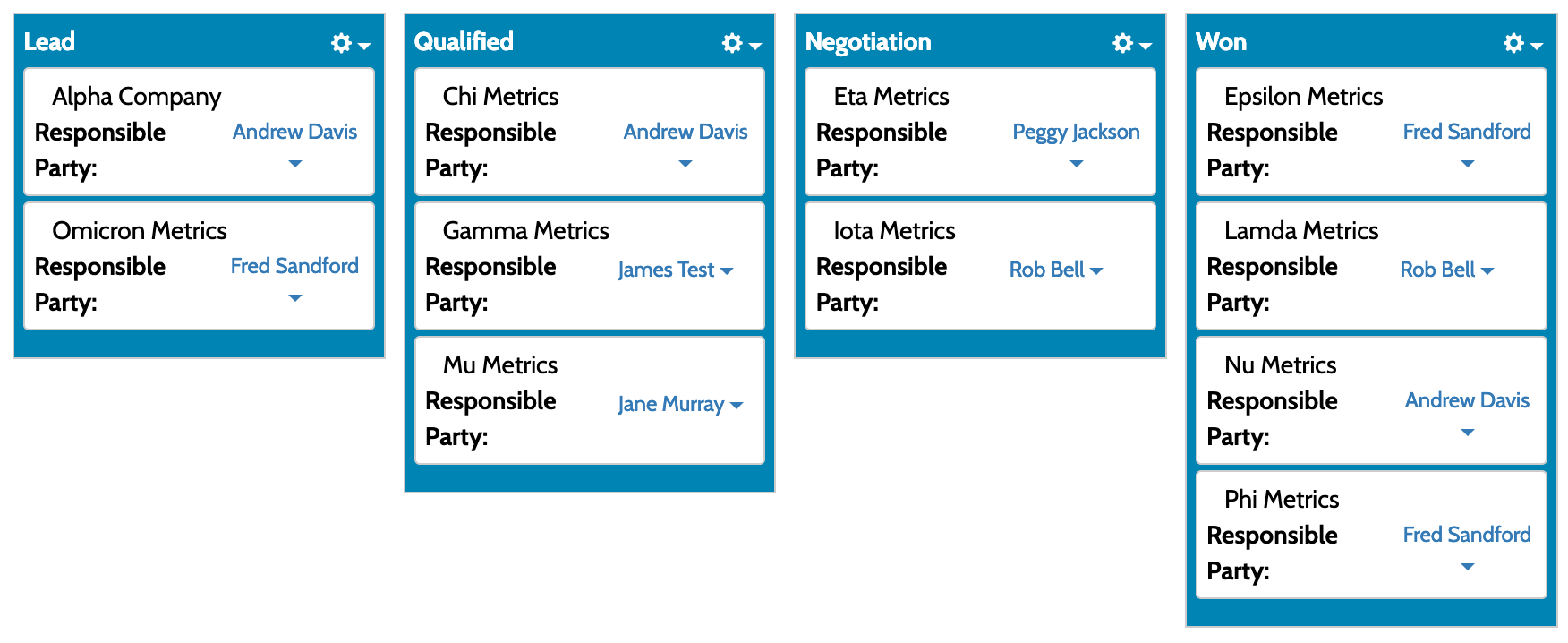This screenshot has width=1568, height=643.
Task: Click Fred Sandford on Omicron Metrics card
Action: coord(294,266)
